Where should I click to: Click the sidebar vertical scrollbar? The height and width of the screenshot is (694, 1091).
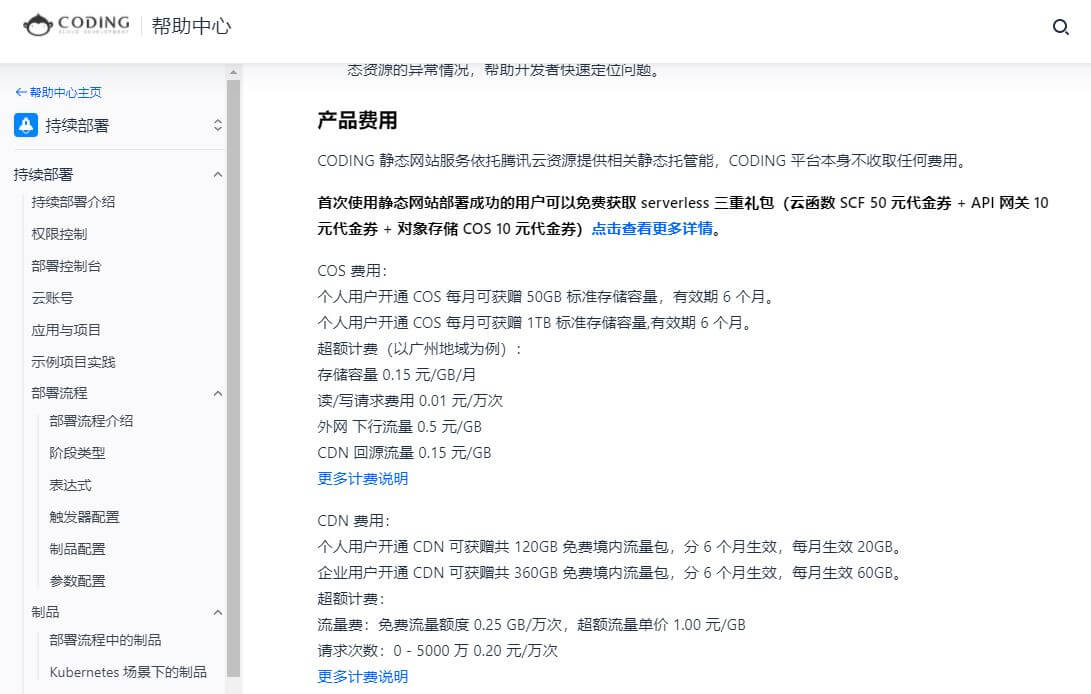(233, 380)
